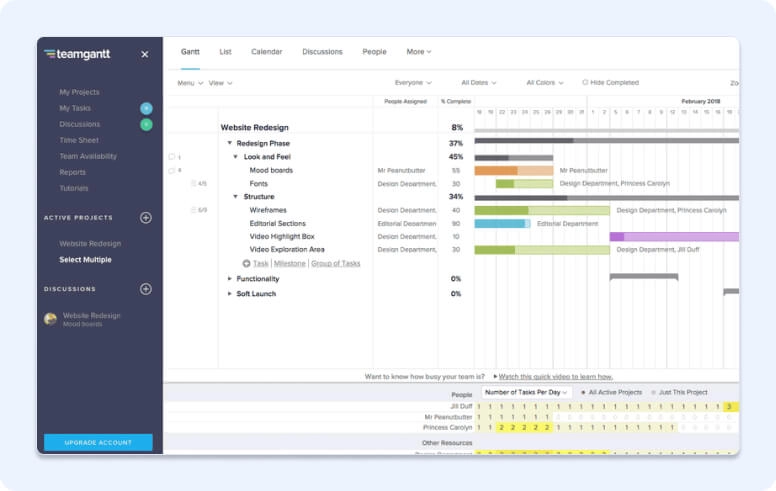Screen dimensions: 776x491
Task: Click Princess Carolyn in the availability panel
Action: click(x=447, y=428)
